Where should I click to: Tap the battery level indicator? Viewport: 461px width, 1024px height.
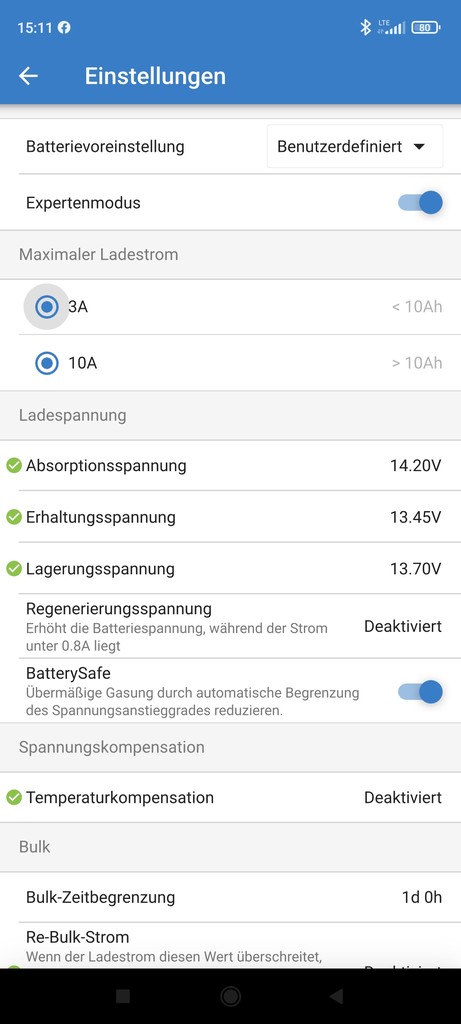426,27
